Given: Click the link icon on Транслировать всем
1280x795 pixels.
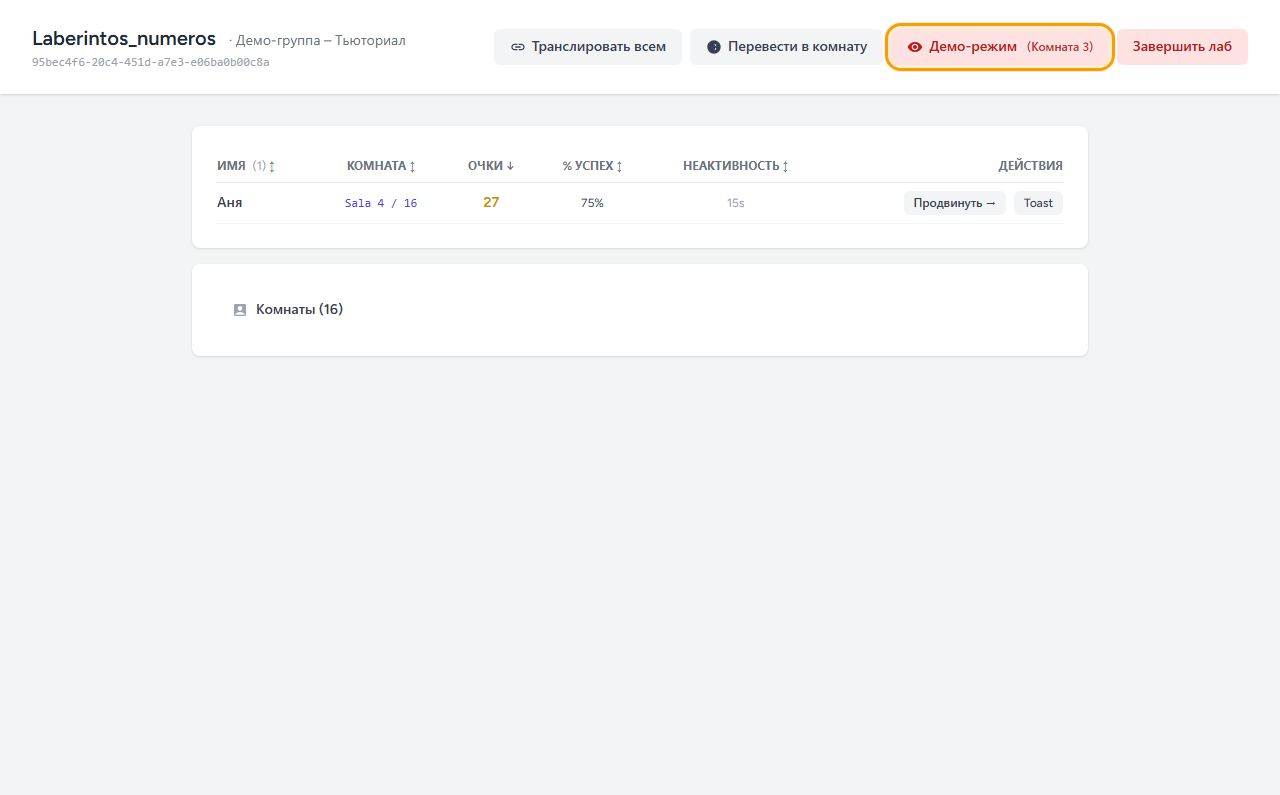Looking at the screenshot, I should pos(518,47).
